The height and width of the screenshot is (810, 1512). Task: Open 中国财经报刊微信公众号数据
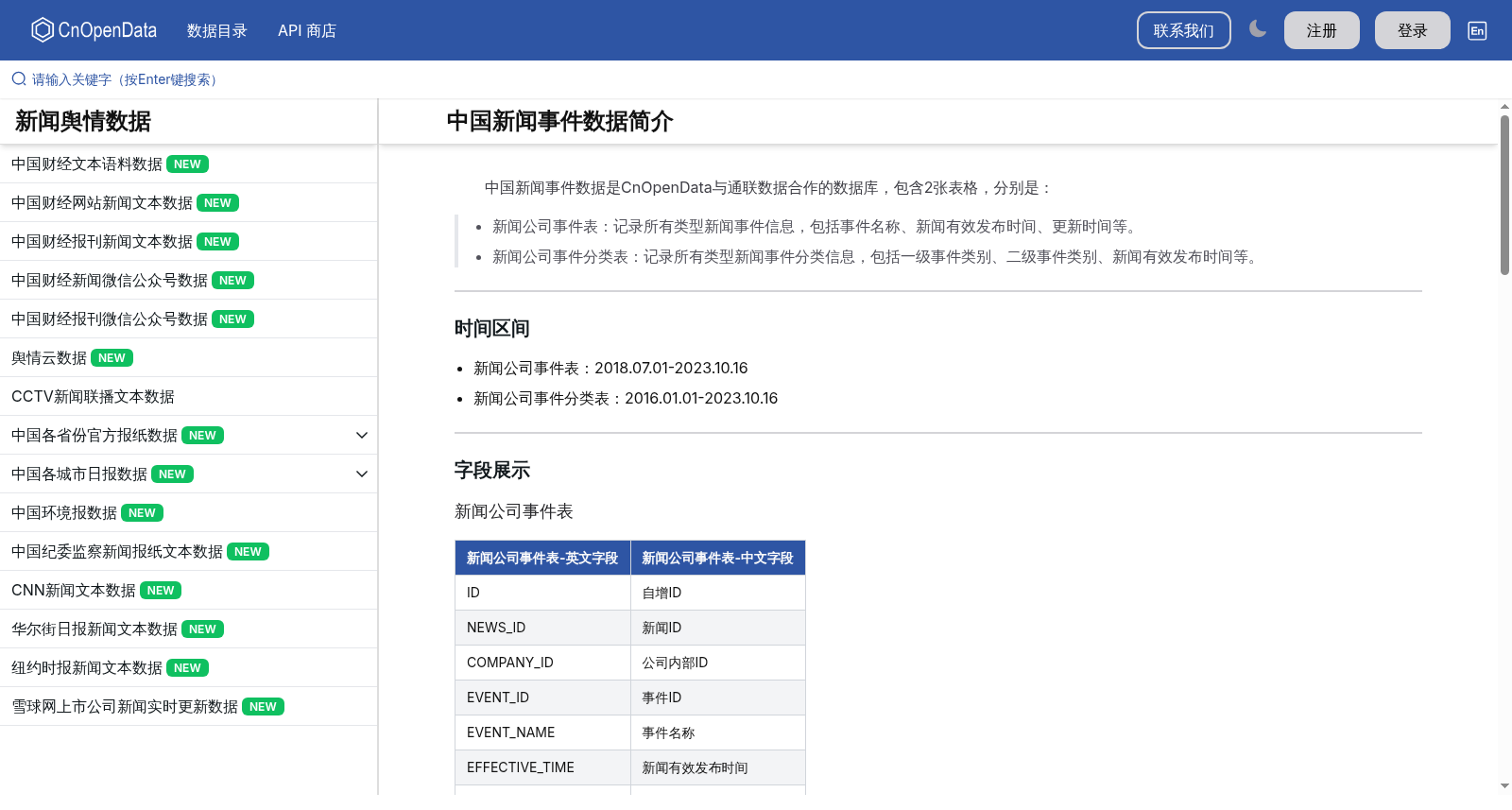point(110,319)
